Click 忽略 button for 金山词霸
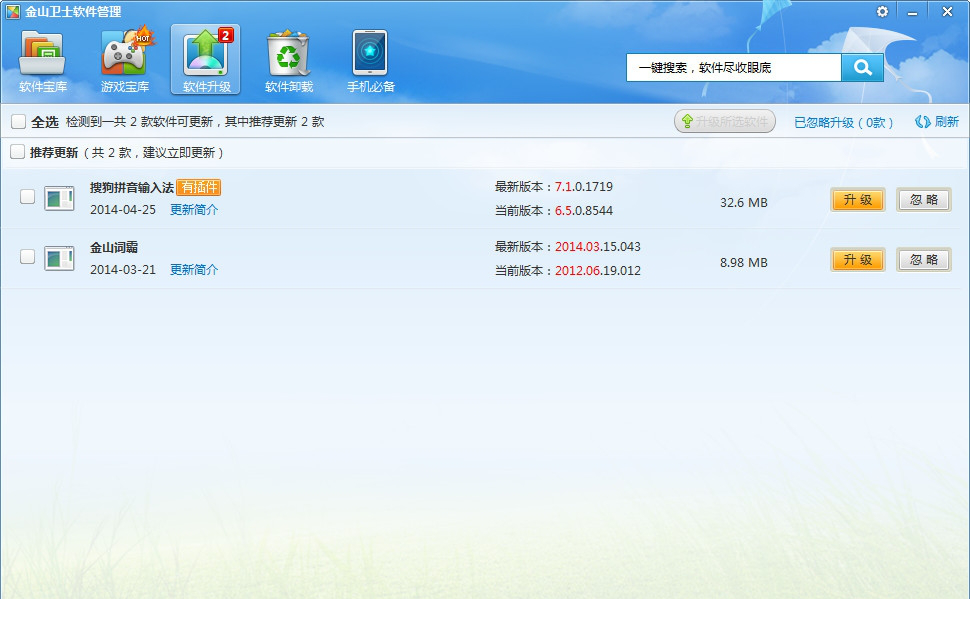This screenshot has height=622, width=970. click(924, 260)
